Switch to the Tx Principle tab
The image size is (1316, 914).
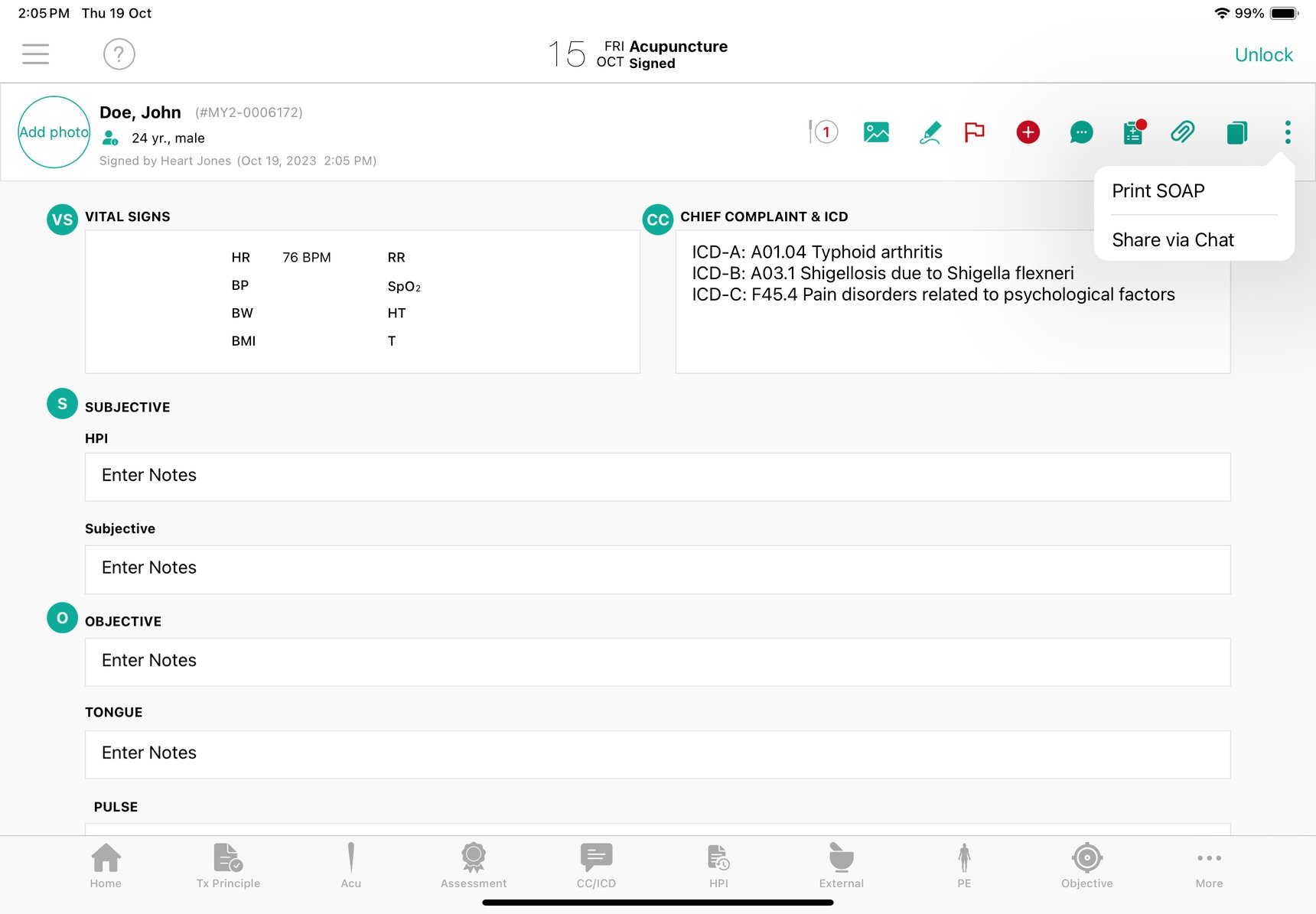click(228, 866)
